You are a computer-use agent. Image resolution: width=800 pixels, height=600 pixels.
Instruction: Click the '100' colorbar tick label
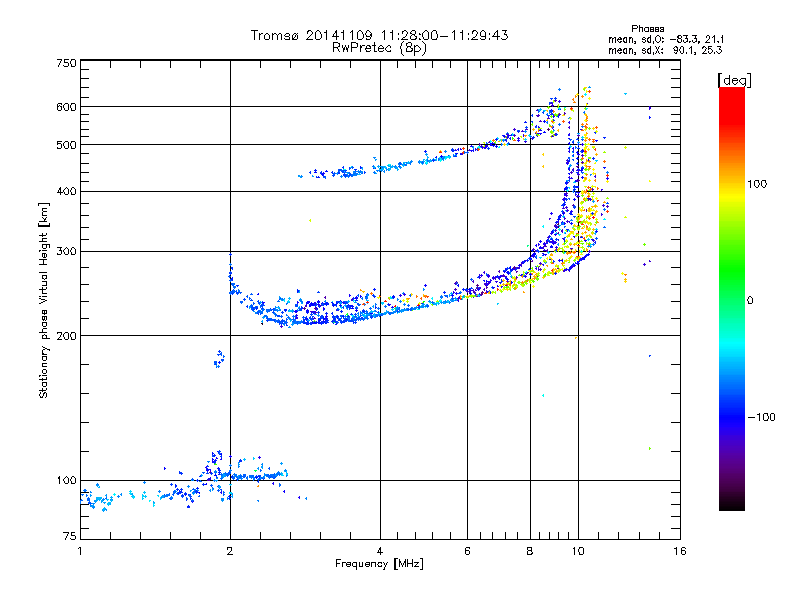[x=757, y=184]
